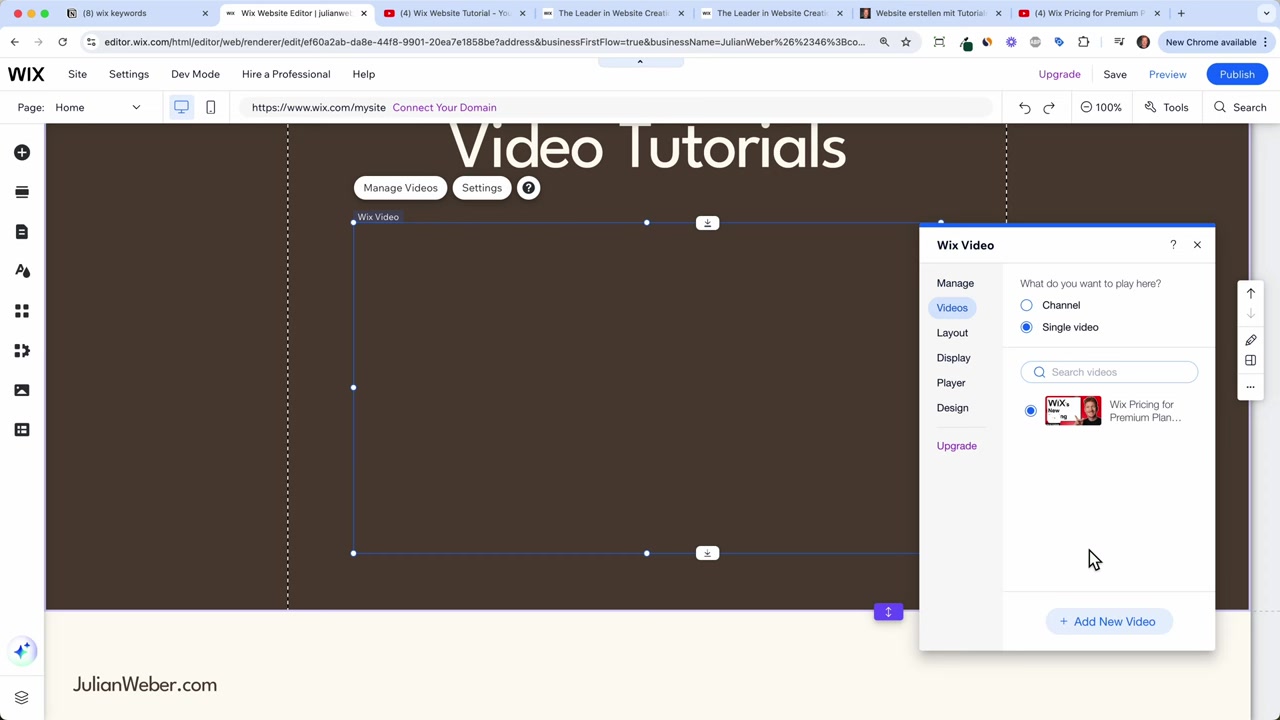The image size is (1280, 720).
Task: Click the move up arrow on right toolbar
Action: pyautogui.click(x=1250, y=293)
